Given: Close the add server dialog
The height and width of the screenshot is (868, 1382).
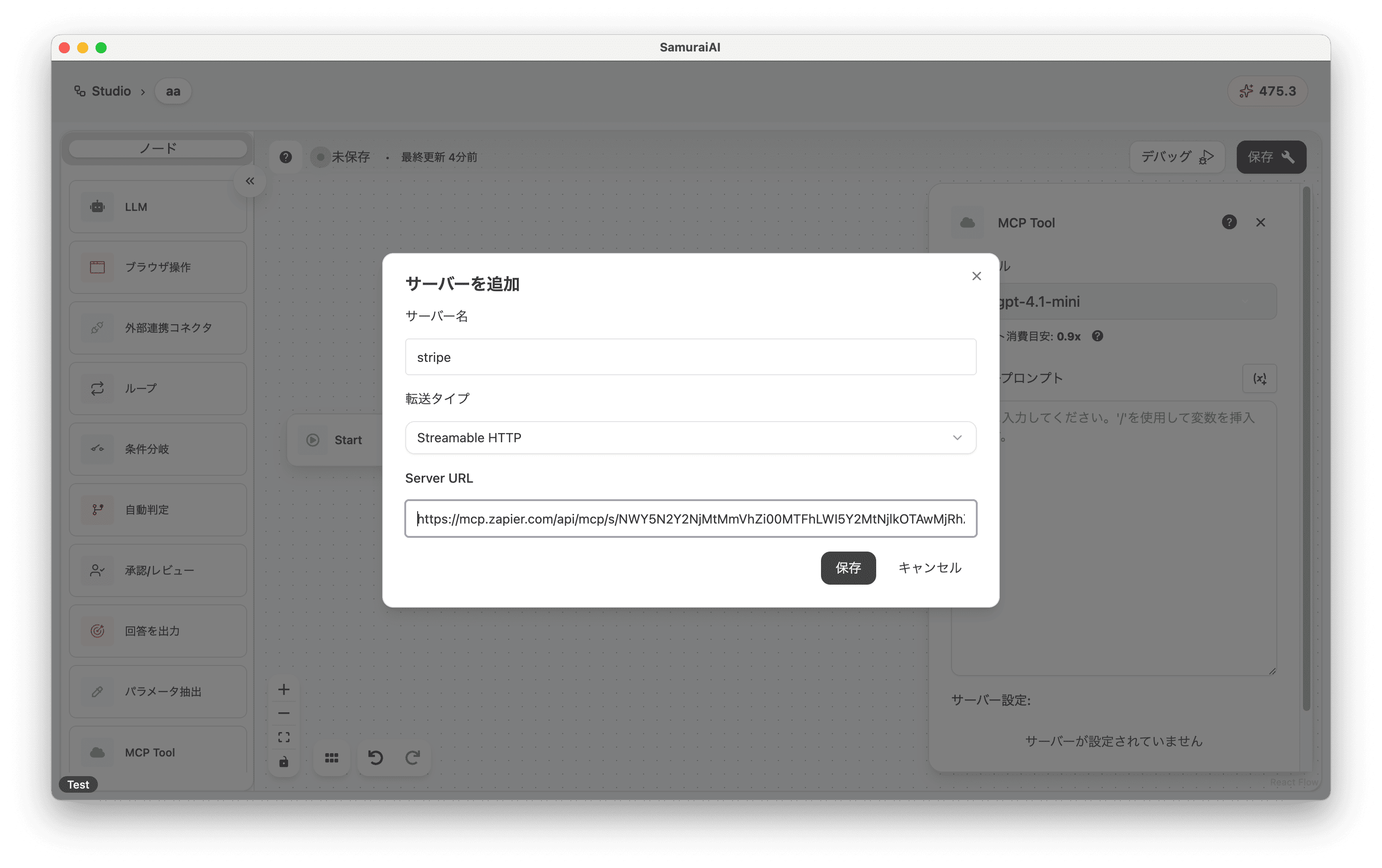Looking at the screenshot, I should tap(976, 276).
